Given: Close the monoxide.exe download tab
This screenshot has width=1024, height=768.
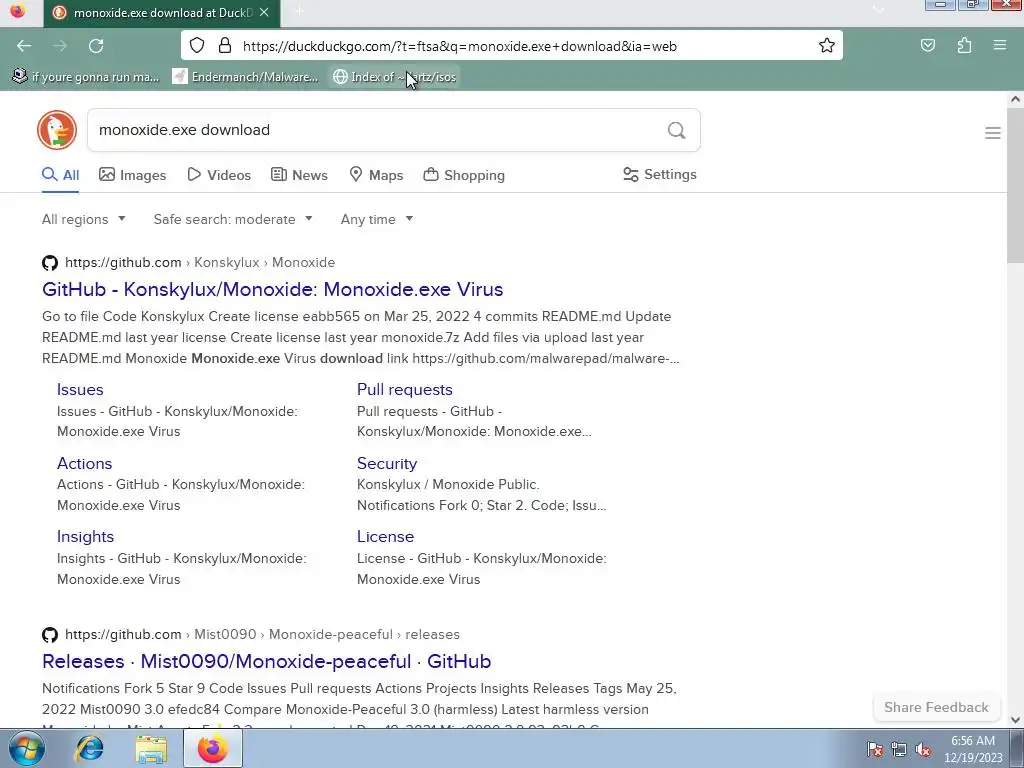Looking at the screenshot, I should click(x=264, y=12).
